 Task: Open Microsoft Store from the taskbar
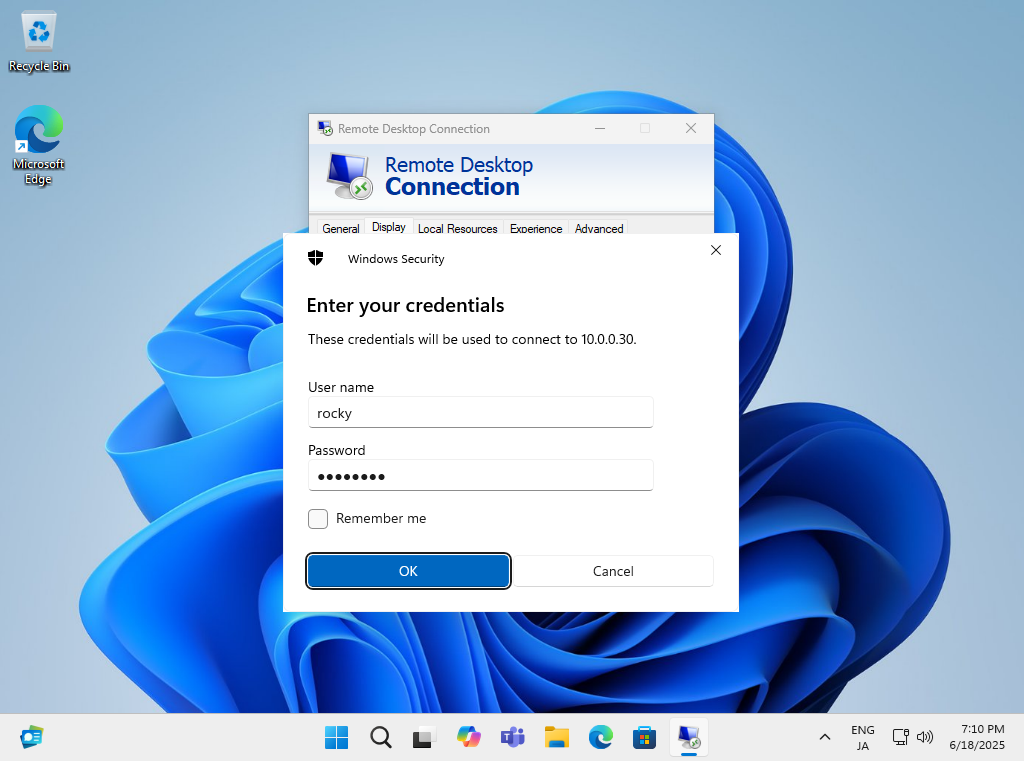[644, 737]
